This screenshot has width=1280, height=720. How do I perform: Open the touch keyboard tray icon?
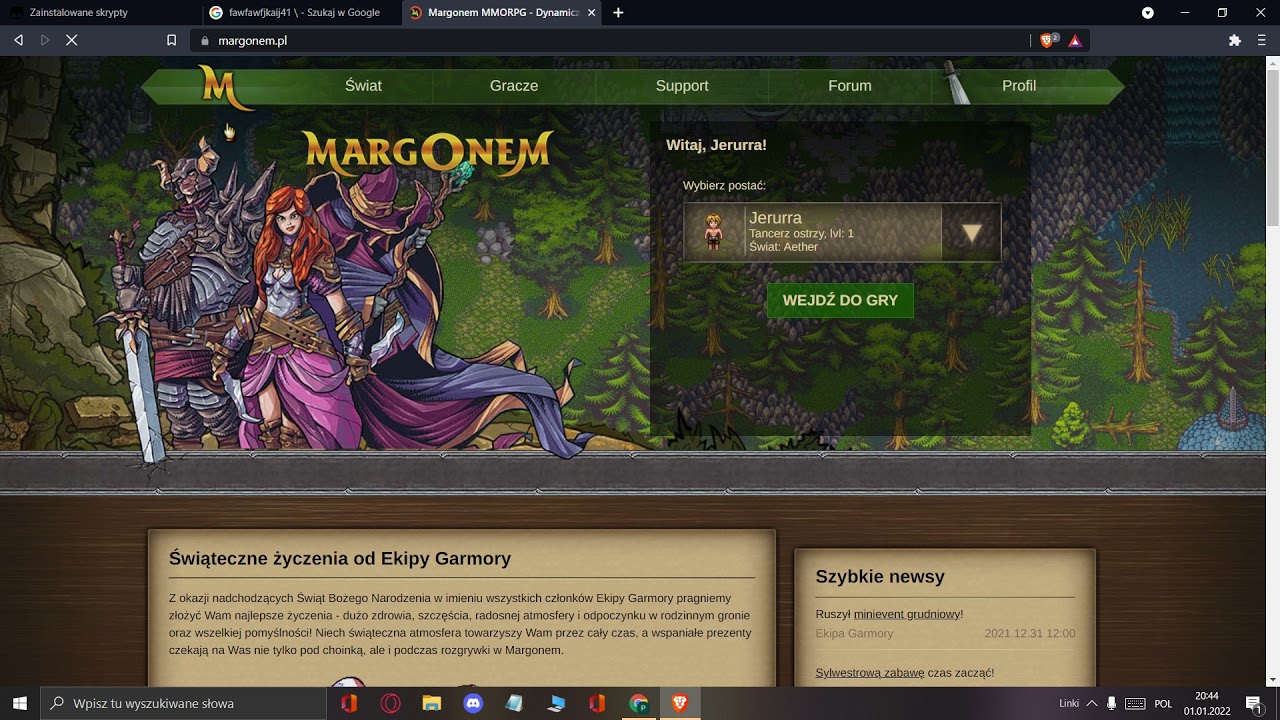tap(1135, 703)
